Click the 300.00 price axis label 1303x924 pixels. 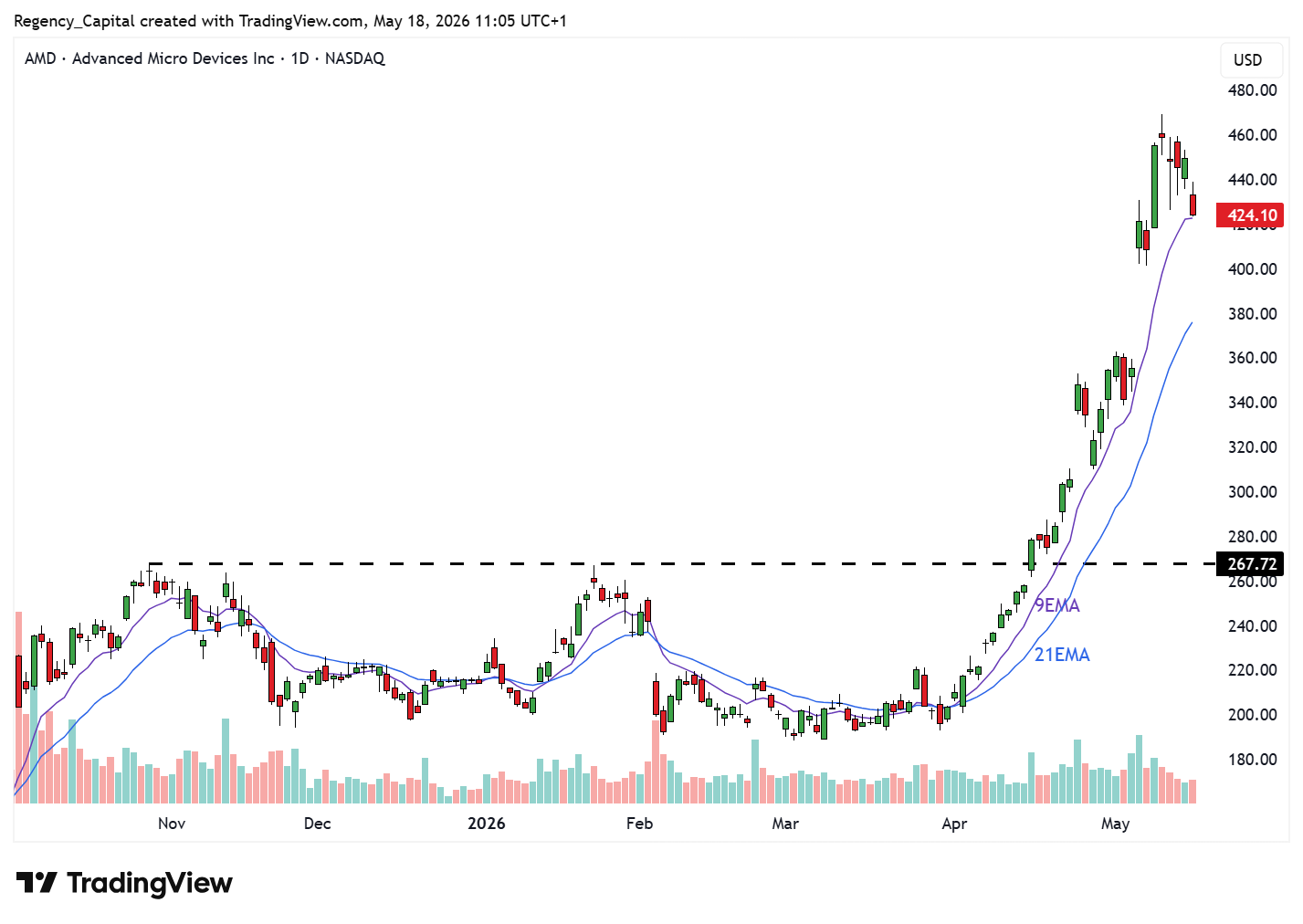coord(1252,492)
